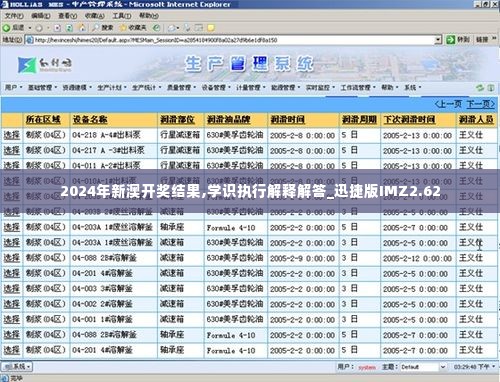The image size is (500, 382).
Task: Open the 基础管理 dropdown menu
Action: coord(42,88)
